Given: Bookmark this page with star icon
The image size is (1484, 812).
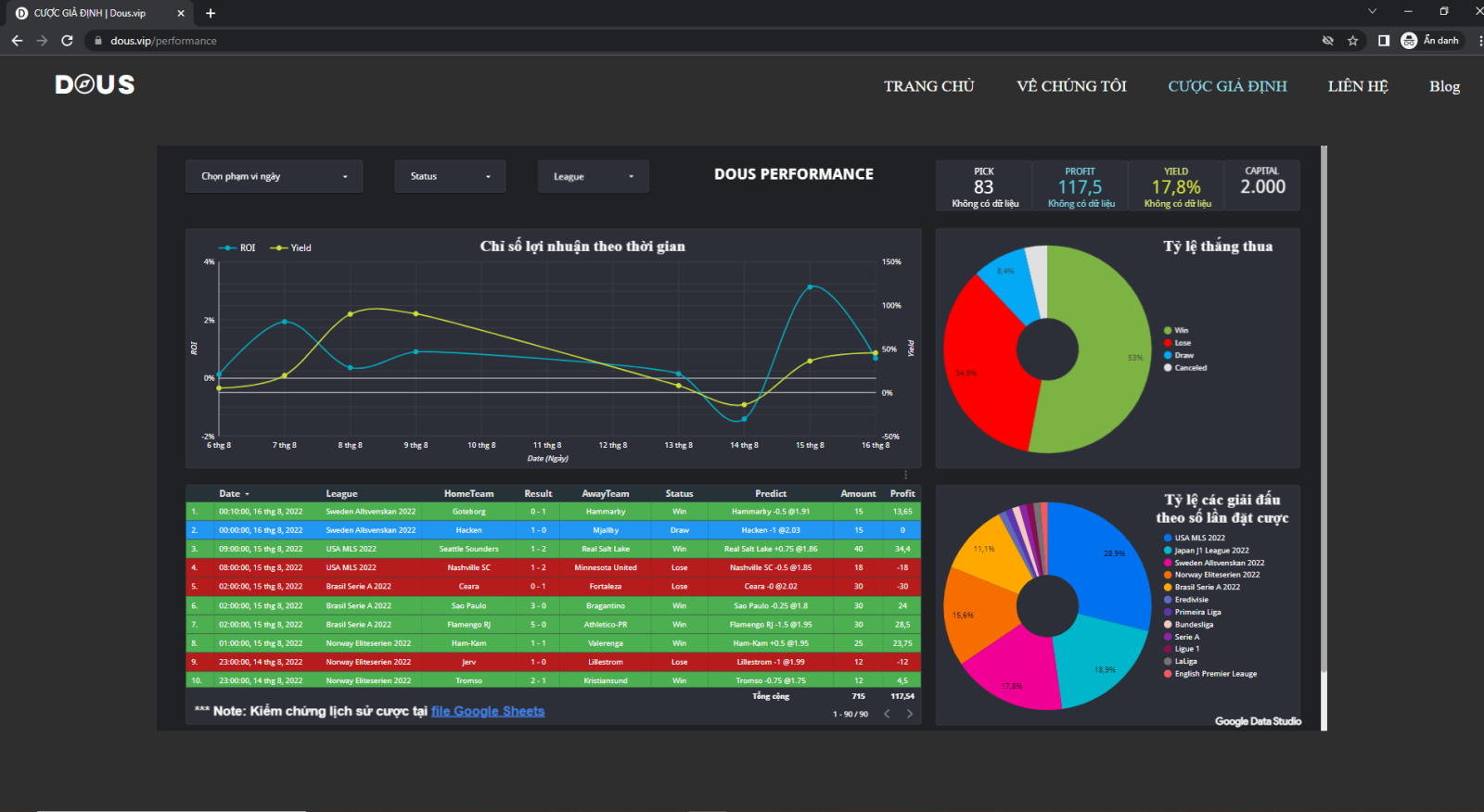Looking at the screenshot, I should 1352,41.
